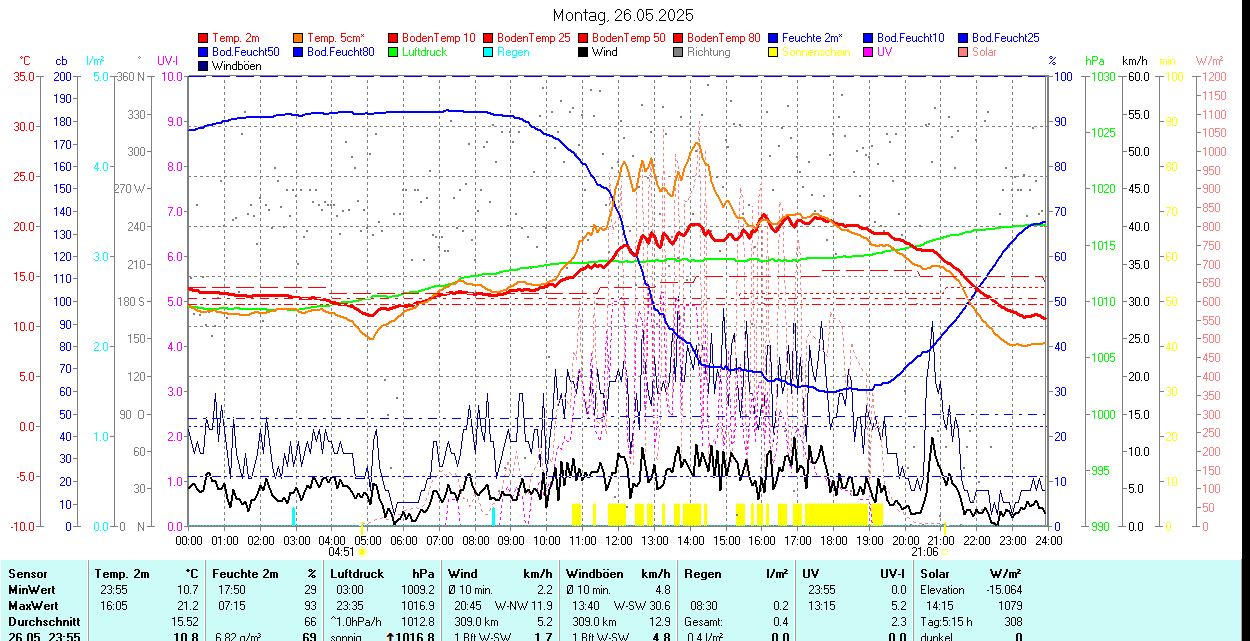Click the green Luftdruck legend swatch
The width and height of the screenshot is (1250, 641).
[393, 52]
